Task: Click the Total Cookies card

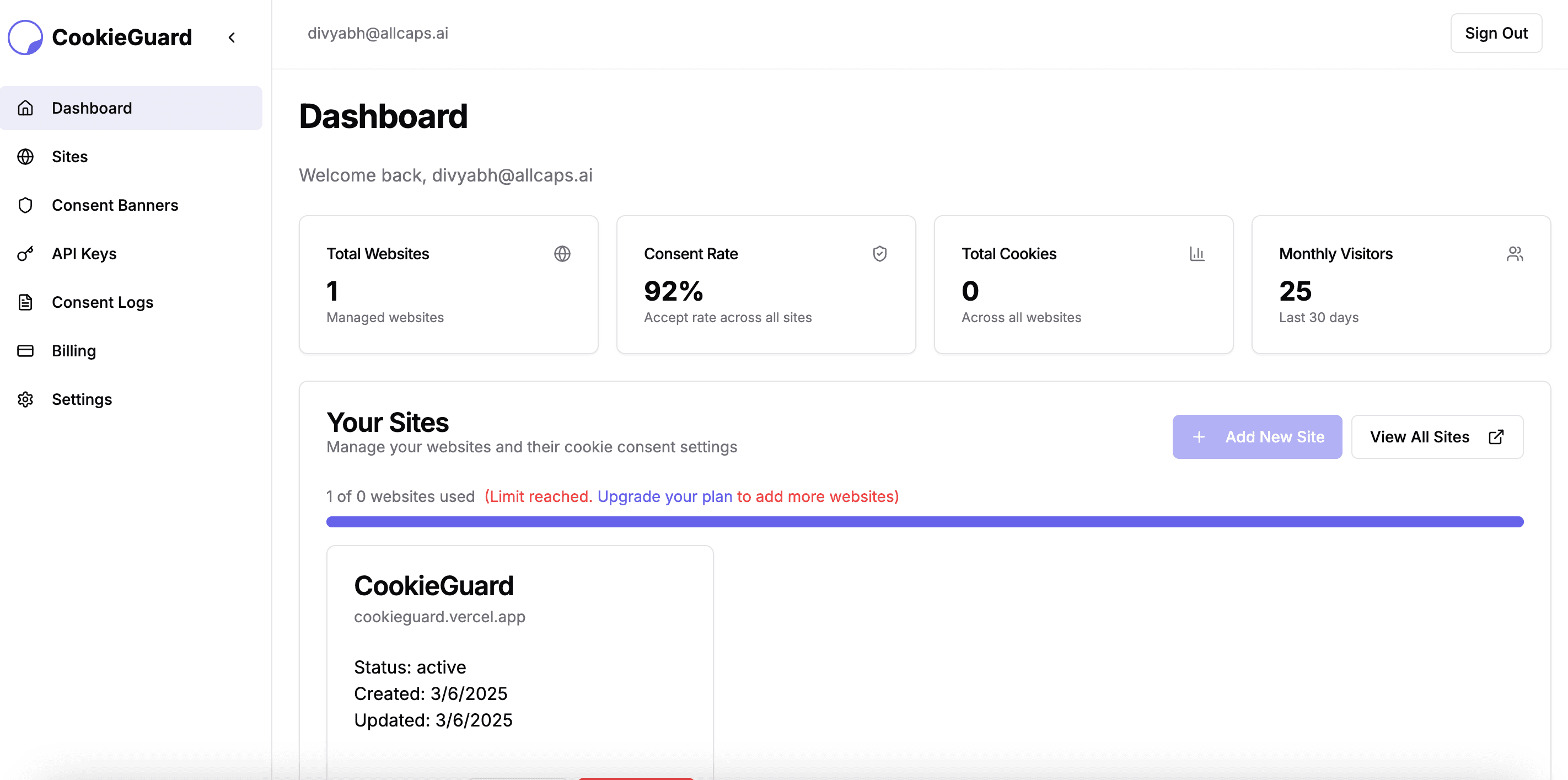Action: pyautogui.click(x=1083, y=284)
